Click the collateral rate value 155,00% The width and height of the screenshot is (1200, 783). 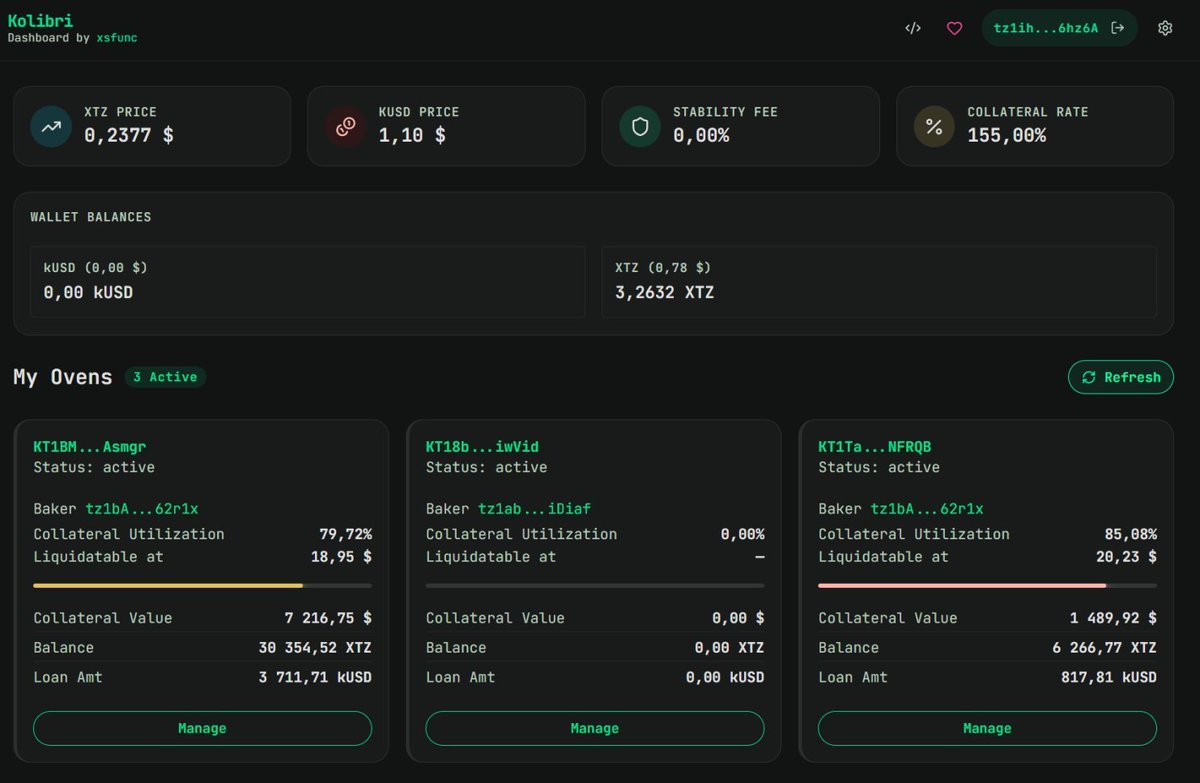(1007, 135)
